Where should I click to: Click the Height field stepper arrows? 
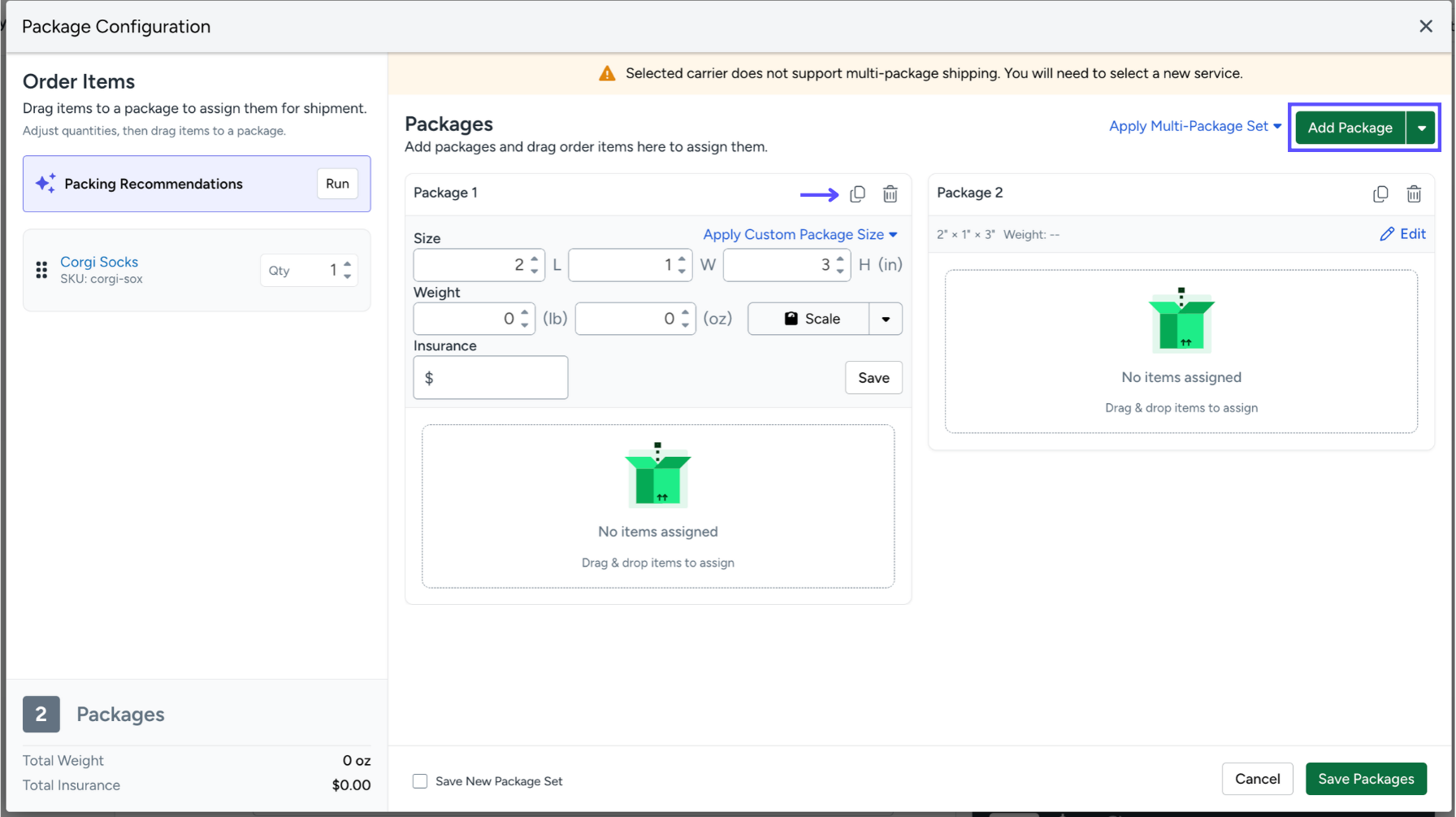[x=840, y=264]
